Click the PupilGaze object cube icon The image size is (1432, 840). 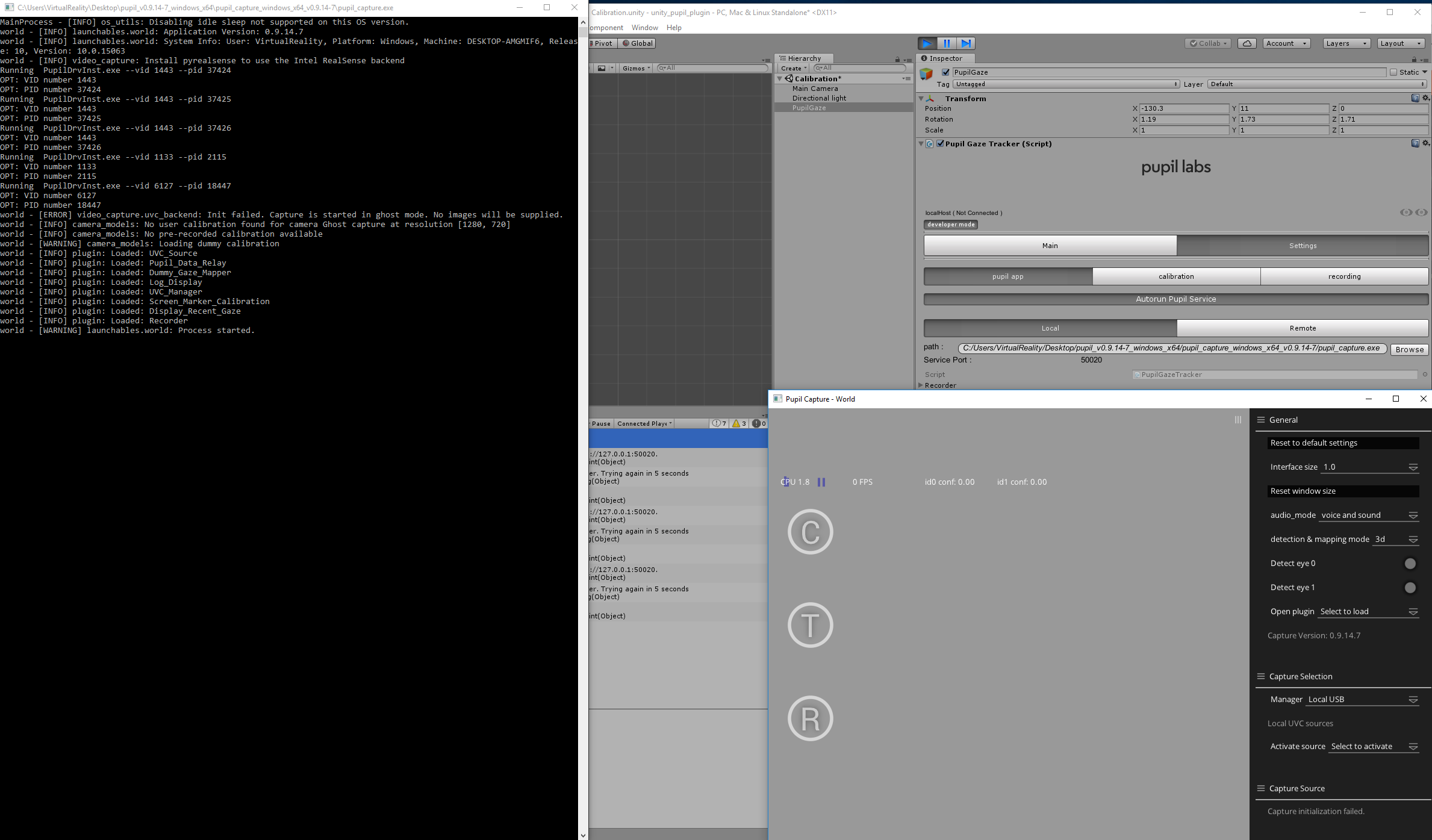pos(926,74)
